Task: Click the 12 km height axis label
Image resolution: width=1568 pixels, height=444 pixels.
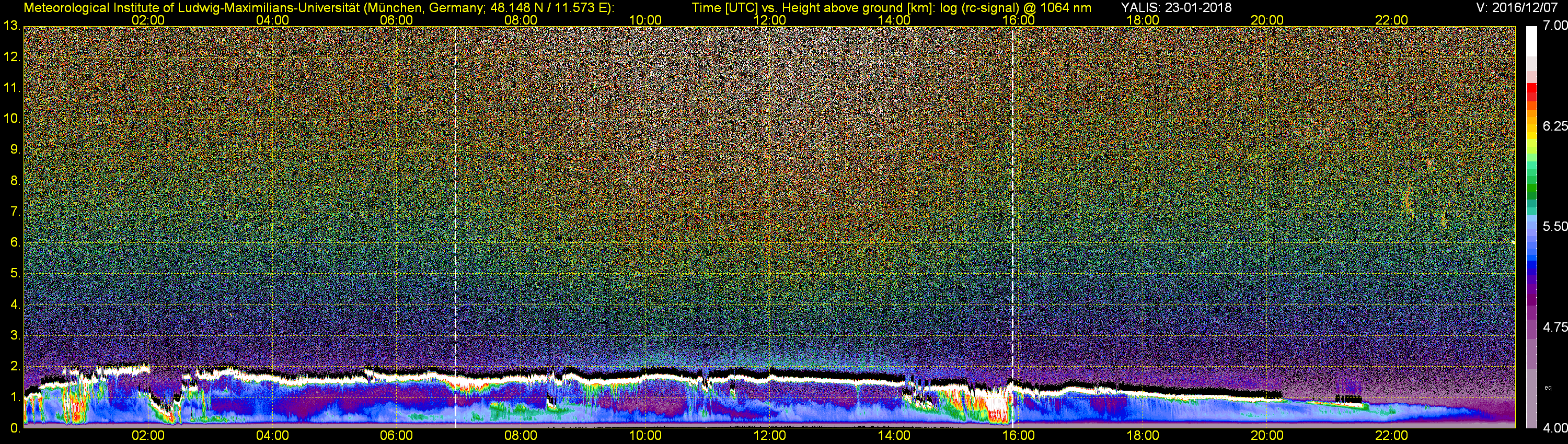Action: coord(11,57)
